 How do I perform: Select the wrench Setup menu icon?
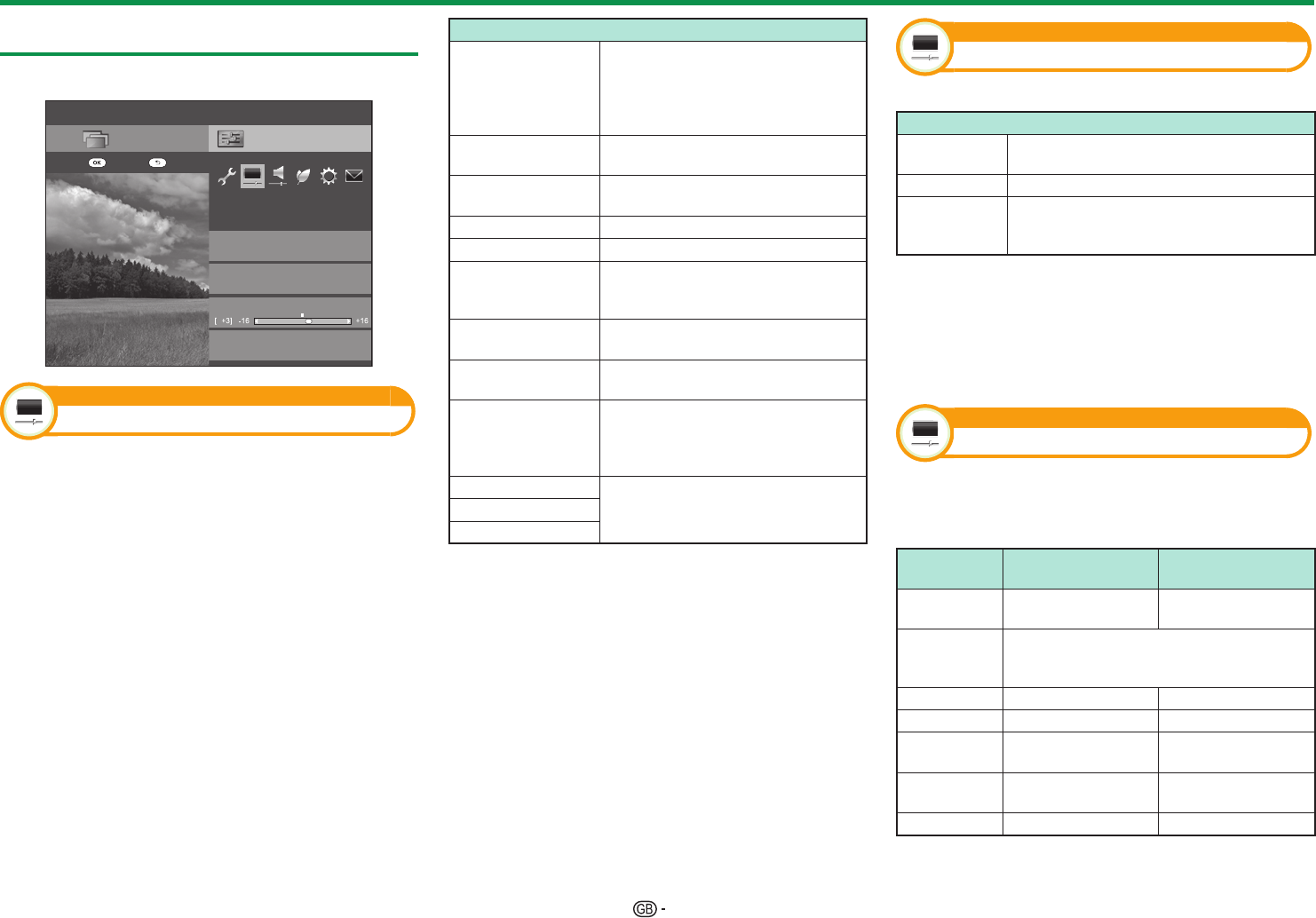pyautogui.click(x=226, y=177)
